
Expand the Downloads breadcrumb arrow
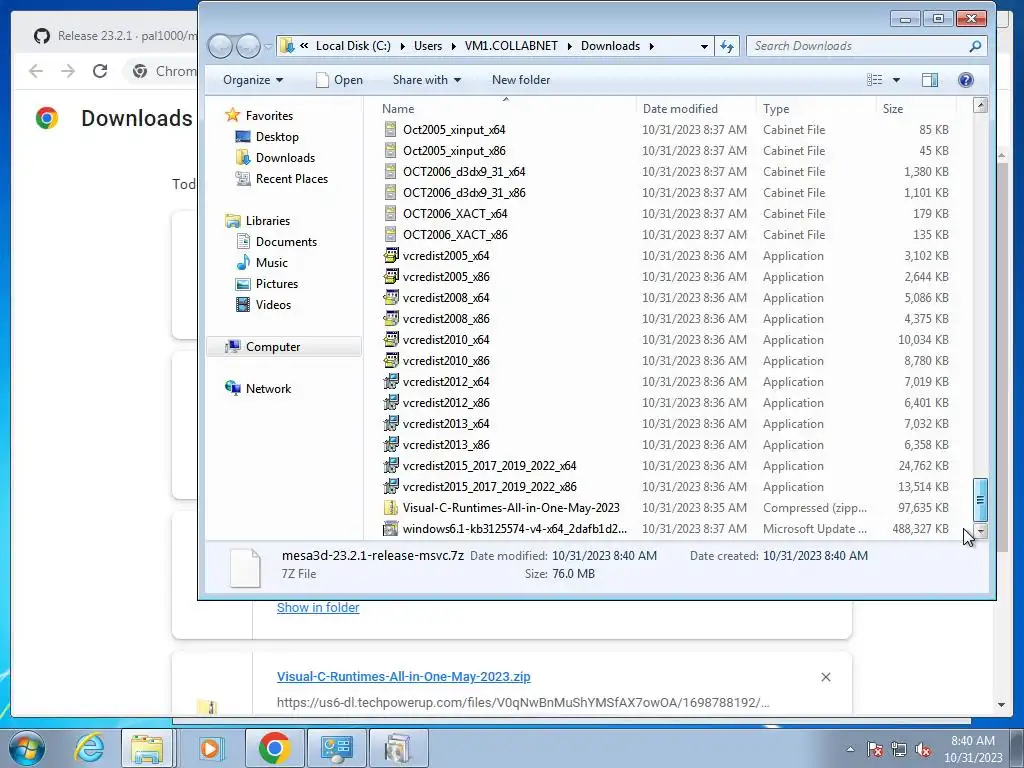coord(651,46)
